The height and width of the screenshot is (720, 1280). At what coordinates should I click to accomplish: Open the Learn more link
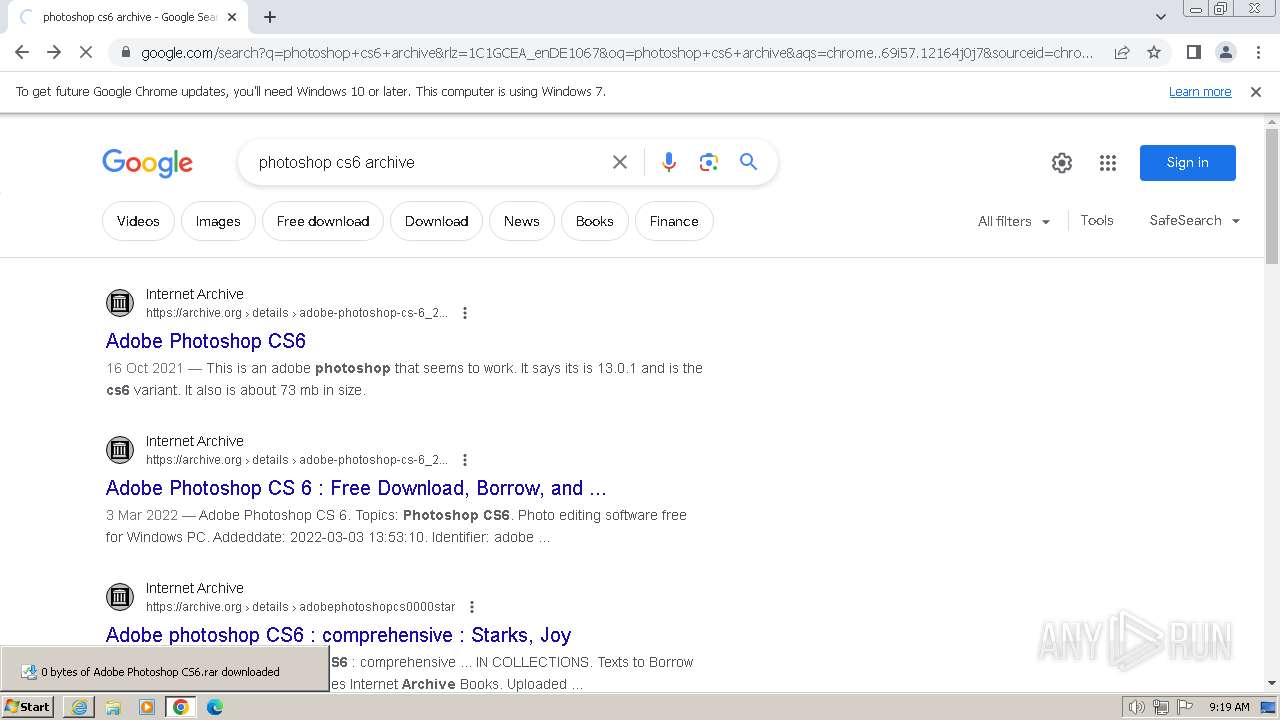pos(1200,92)
